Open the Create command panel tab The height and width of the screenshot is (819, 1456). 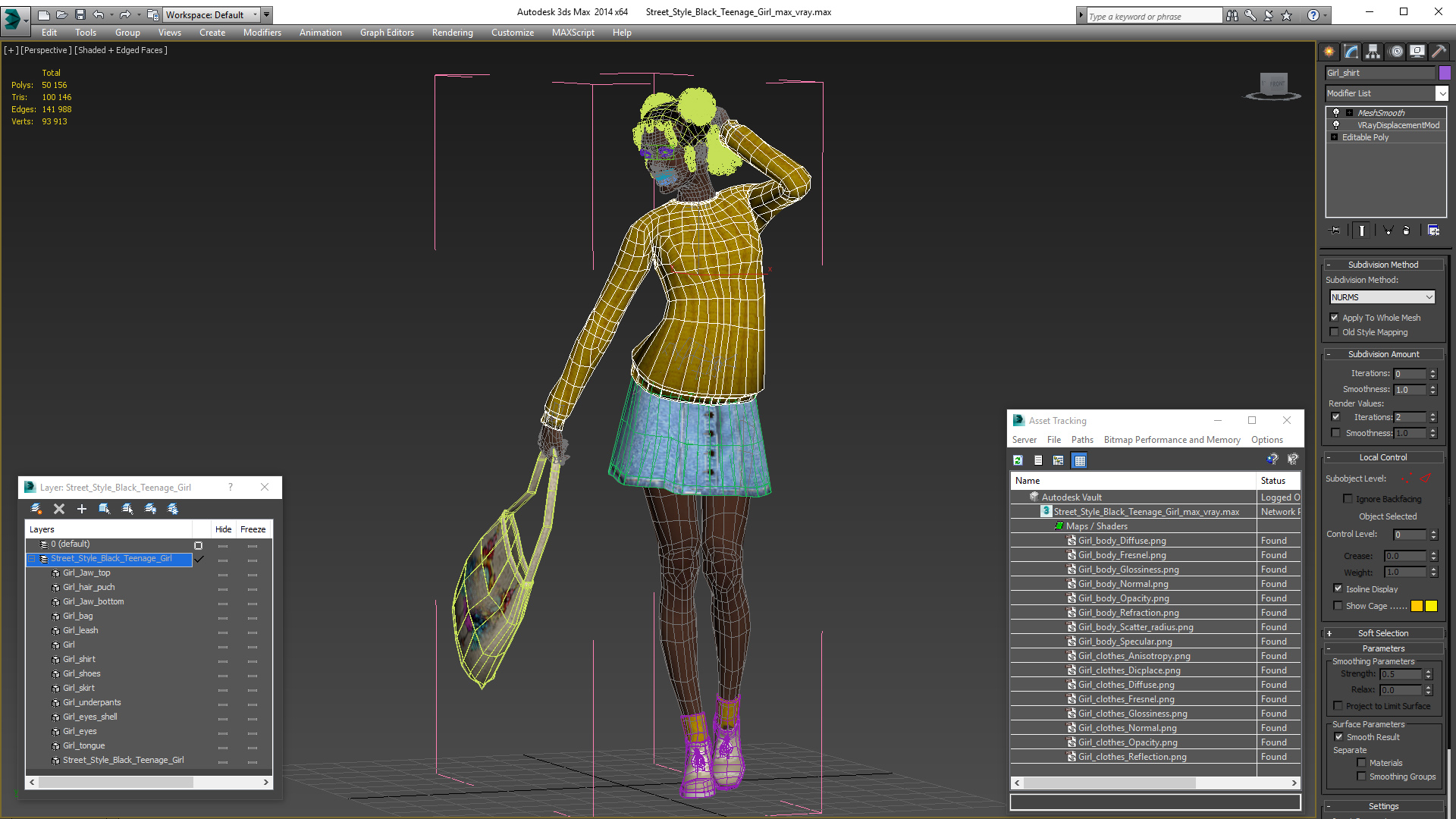[x=1329, y=52]
